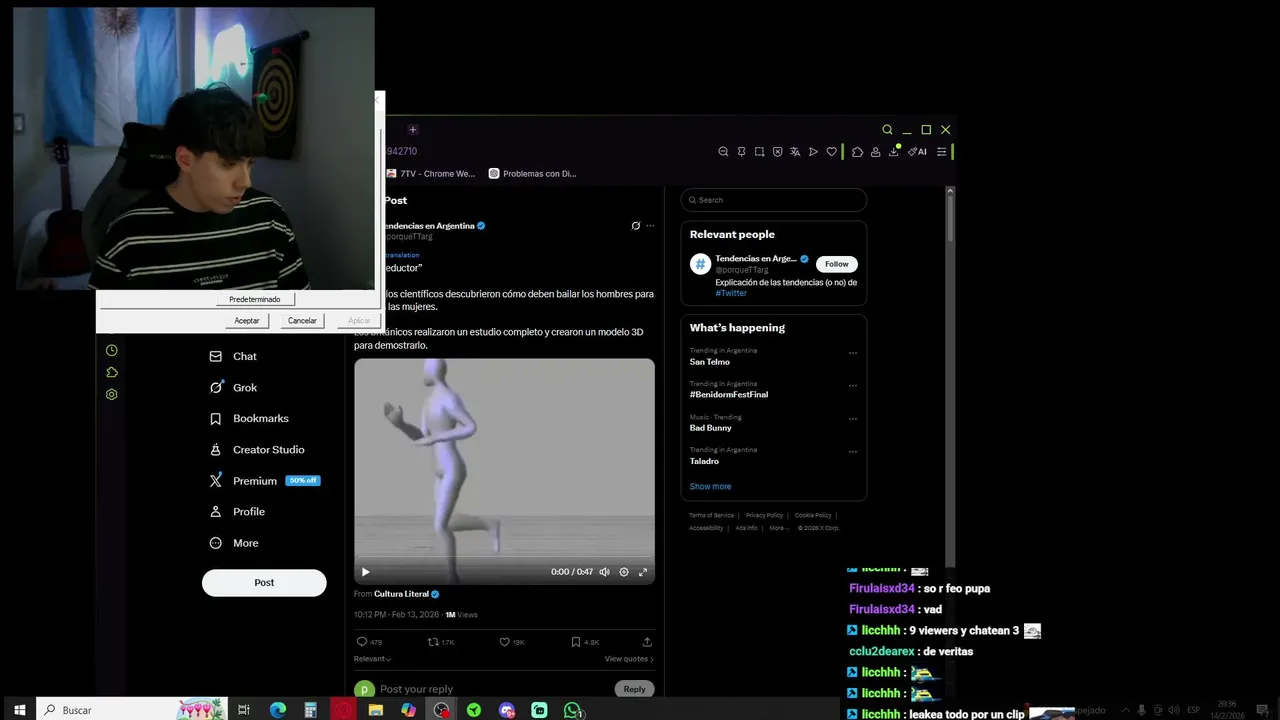Screen dimensions: 1280x720
Task: Click the translate page icon
Action: [x=795, y=152]
